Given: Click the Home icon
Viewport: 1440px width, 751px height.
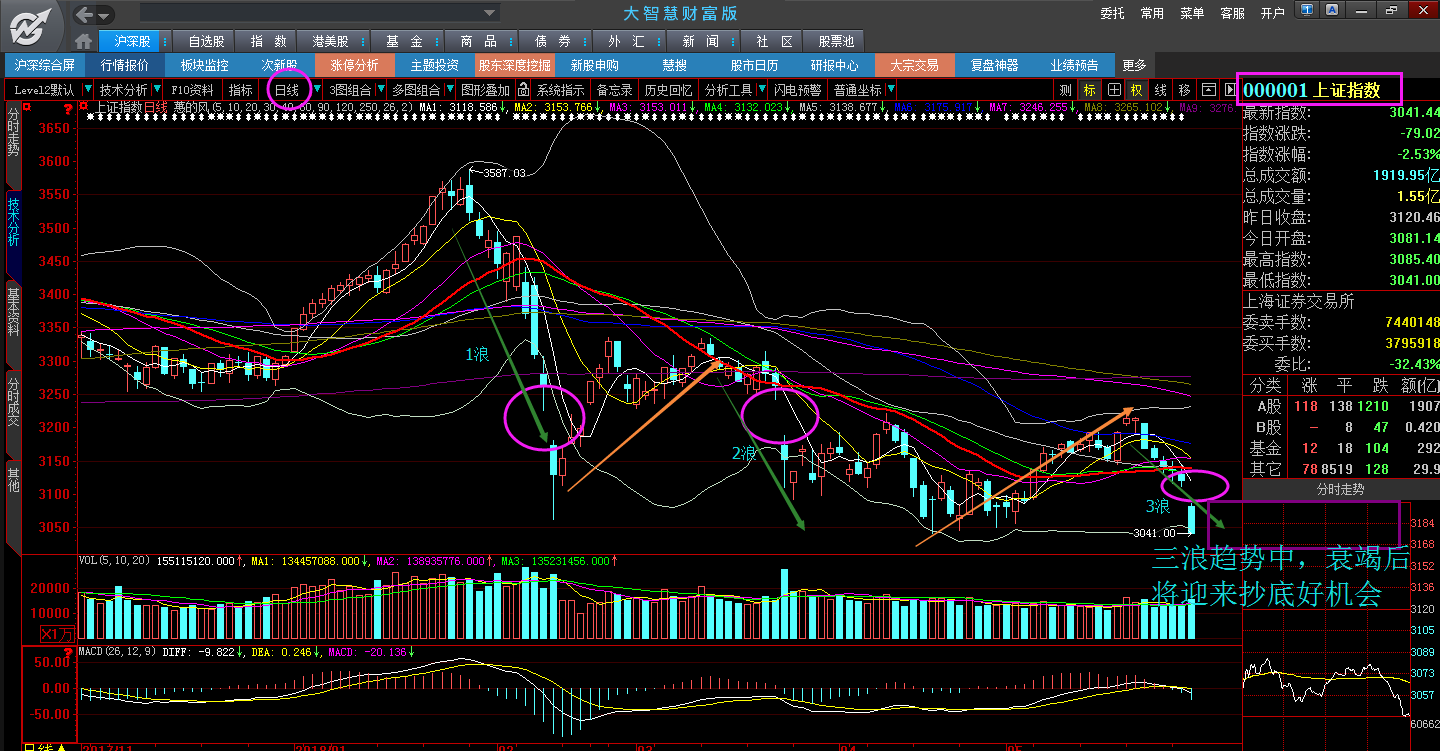Looking at the screenshot, I should 84,42.
